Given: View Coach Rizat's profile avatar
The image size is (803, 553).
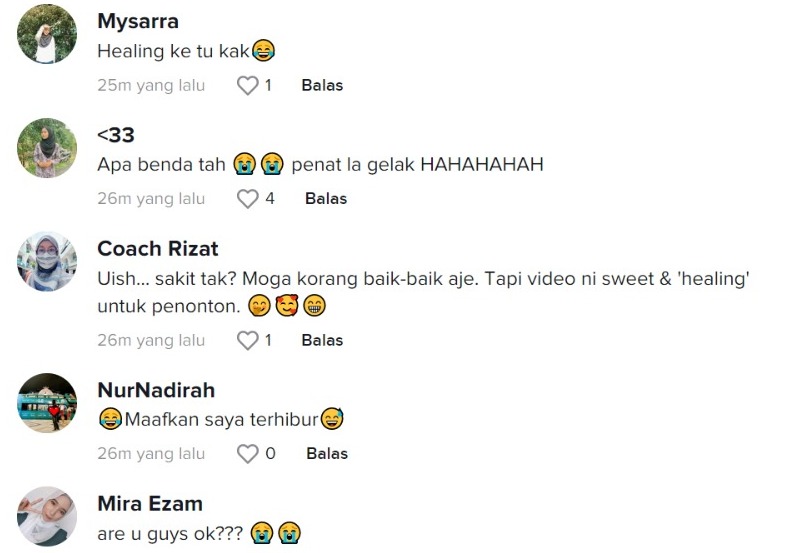Looking at the screenshot, I should pos(47,261).
